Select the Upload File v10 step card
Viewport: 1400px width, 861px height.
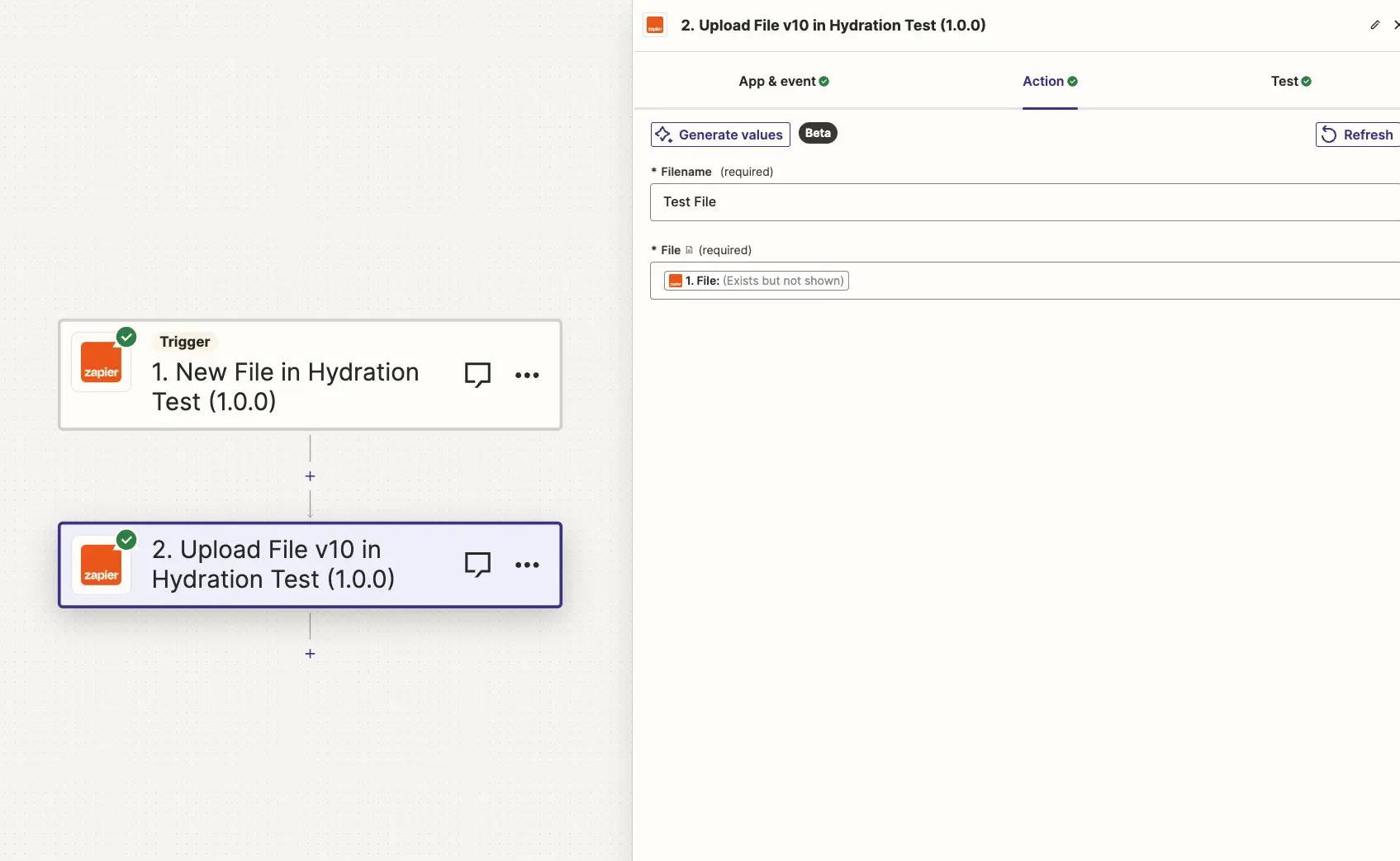[310, 565]
